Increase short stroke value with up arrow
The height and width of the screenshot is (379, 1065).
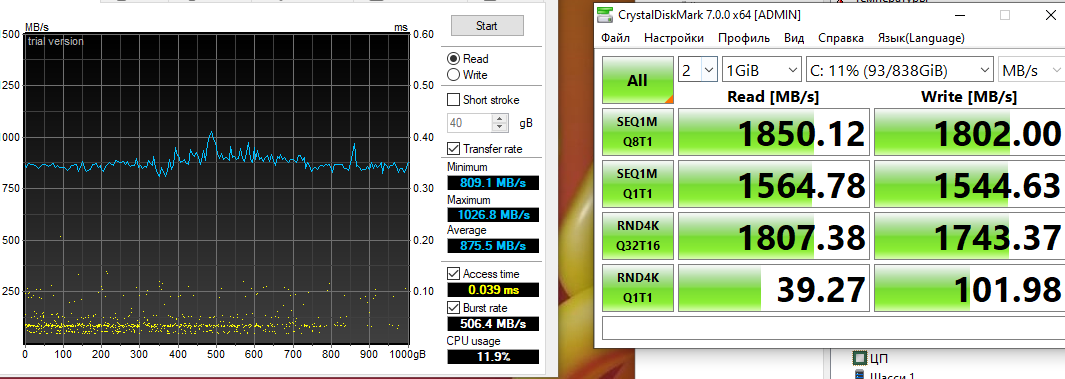click(501, 119)
